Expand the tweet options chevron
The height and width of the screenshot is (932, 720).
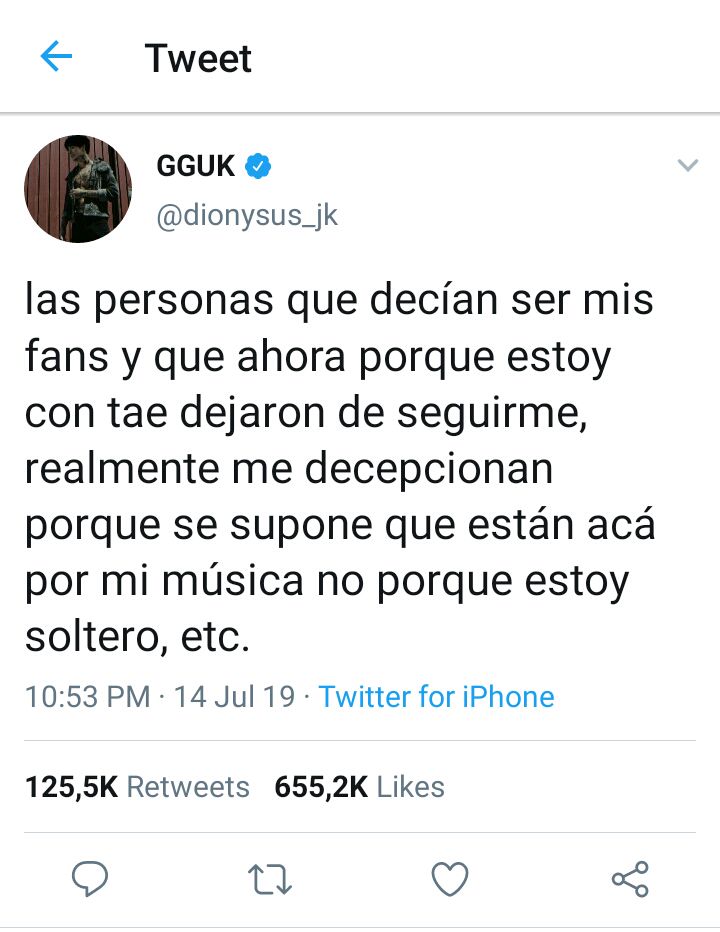coord(688,165)
